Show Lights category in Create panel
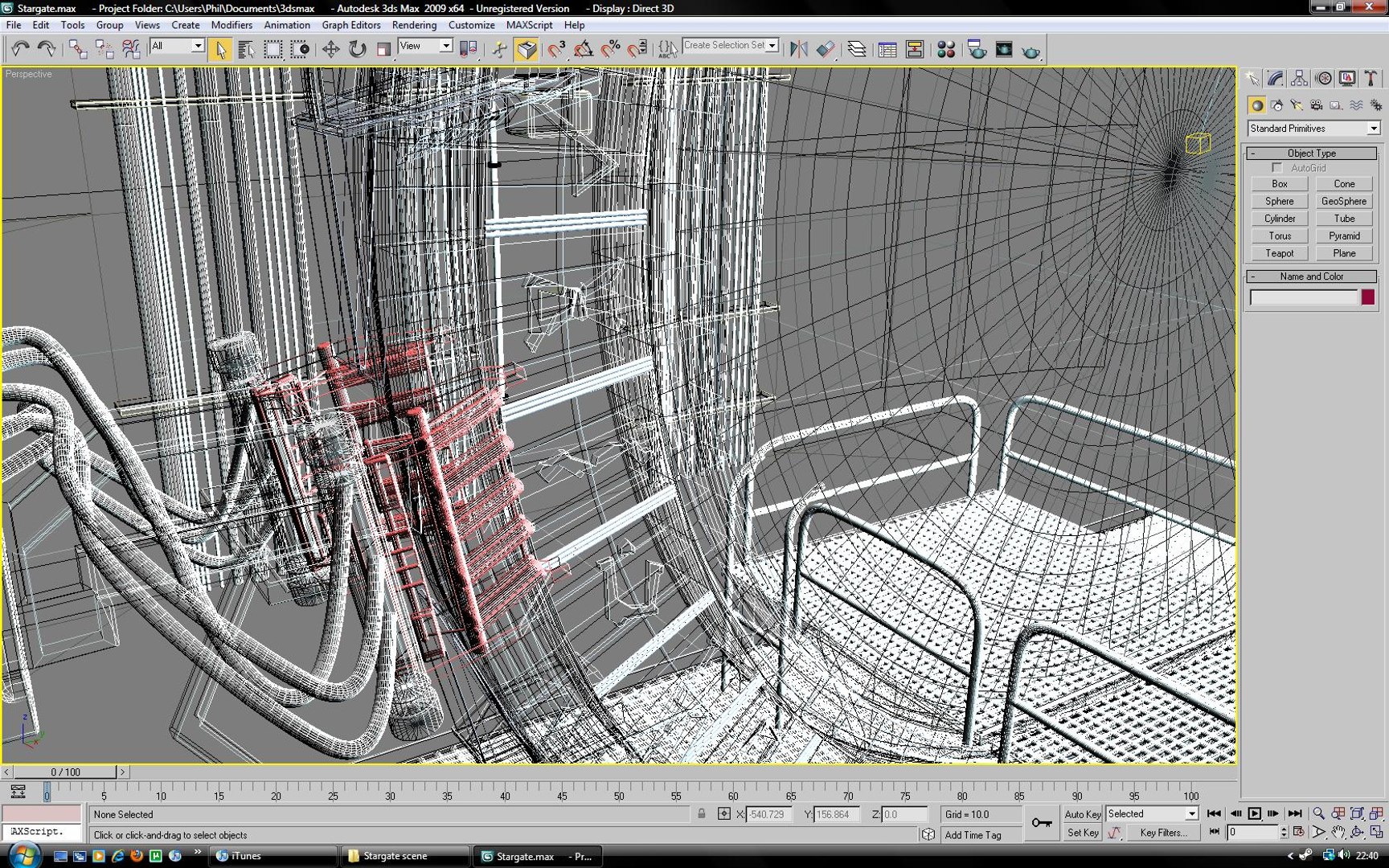This screenshot has width=1389, height=868. pyautogui.click(x=1297, y=105)
